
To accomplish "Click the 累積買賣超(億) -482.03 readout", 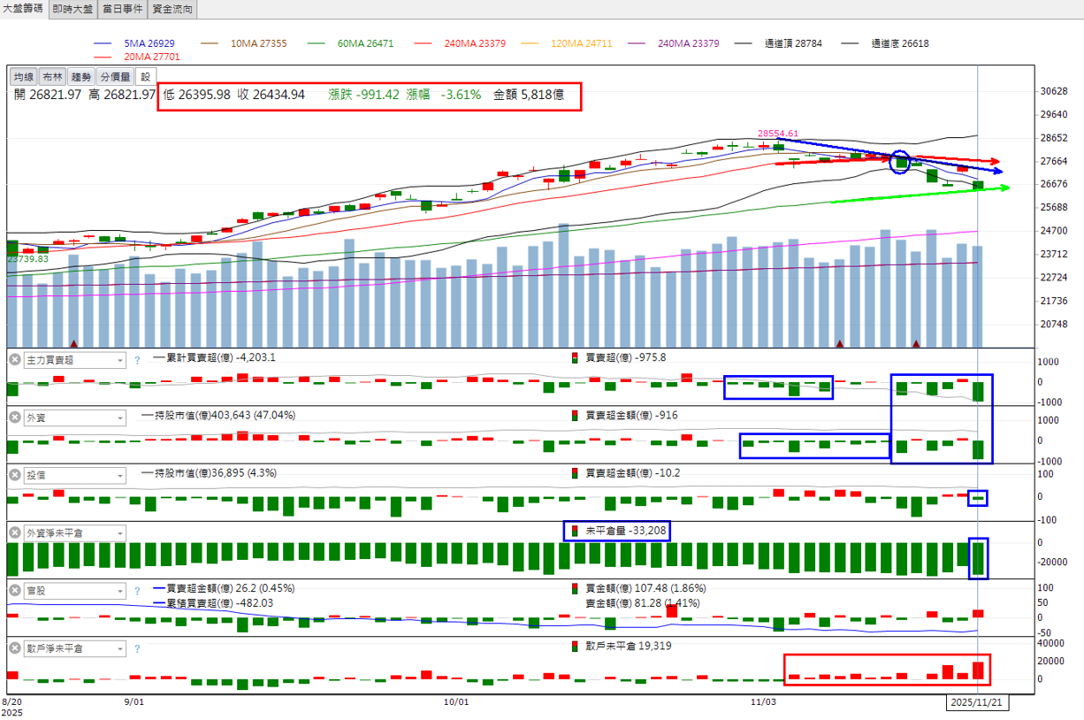I will [213, 603].
